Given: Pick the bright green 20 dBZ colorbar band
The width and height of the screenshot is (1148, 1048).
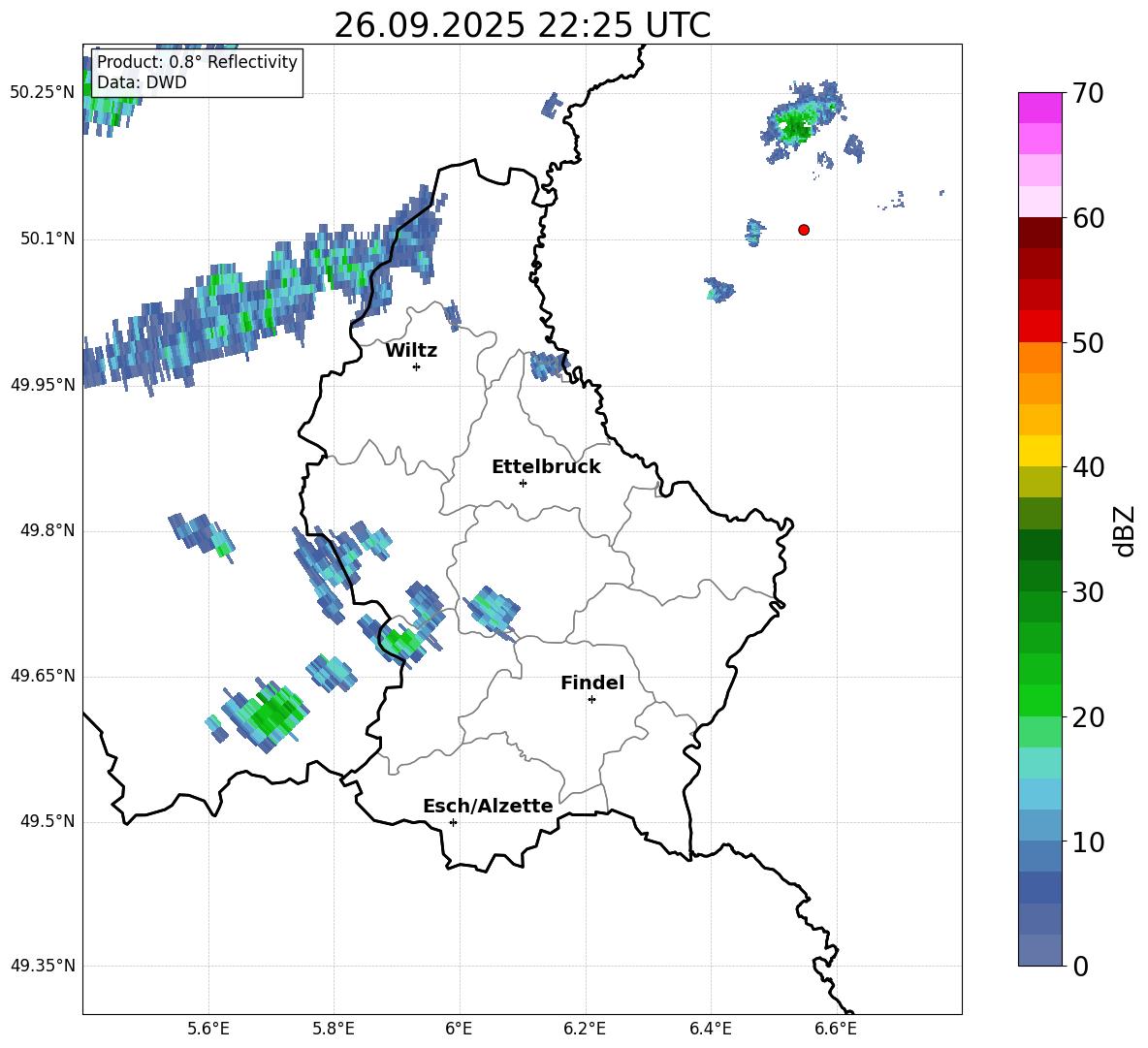Looking at the screenshot, I should click(x=1039, y=700).
